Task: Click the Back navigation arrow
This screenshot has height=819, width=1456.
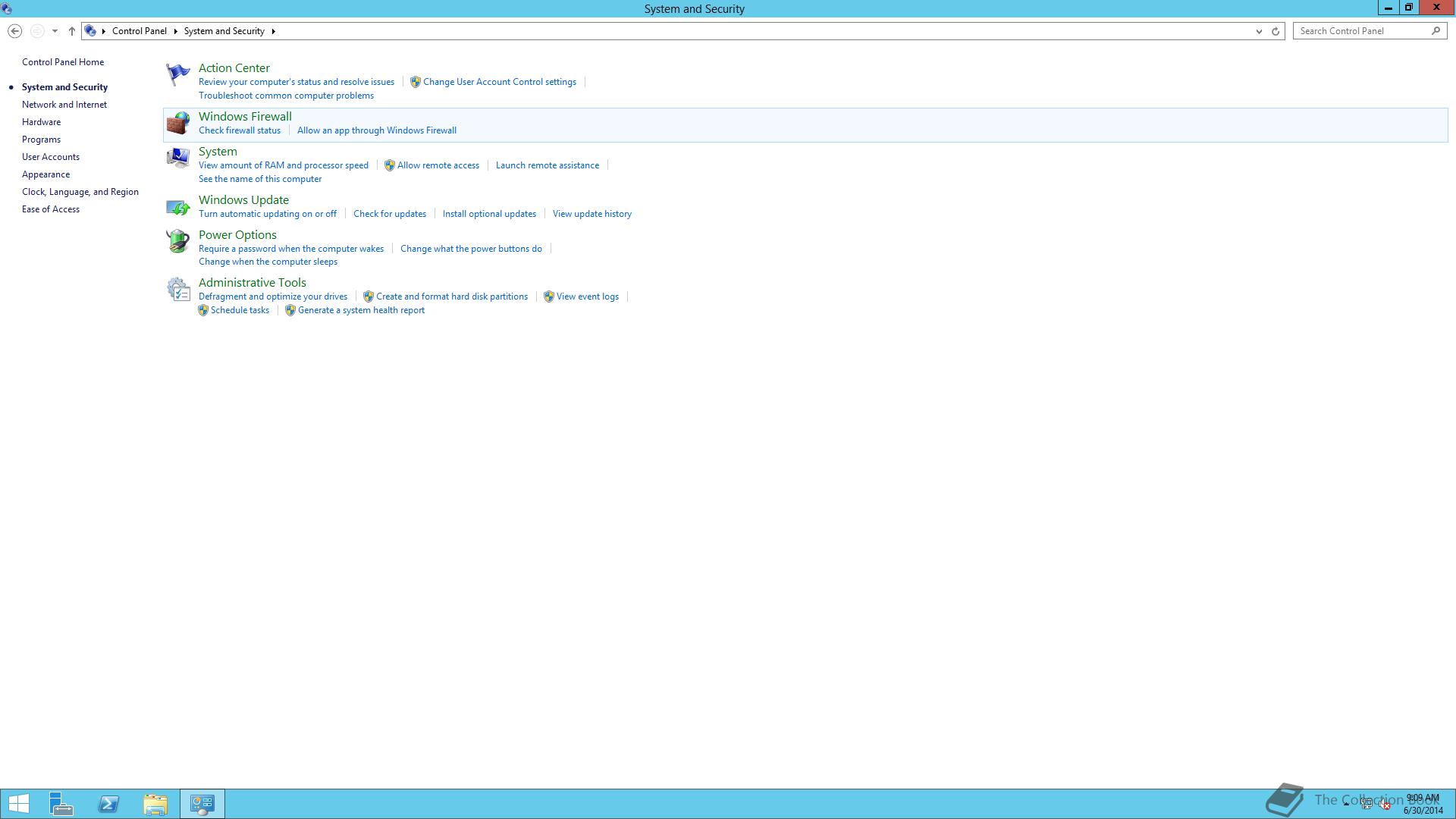Action: point(14,31)
